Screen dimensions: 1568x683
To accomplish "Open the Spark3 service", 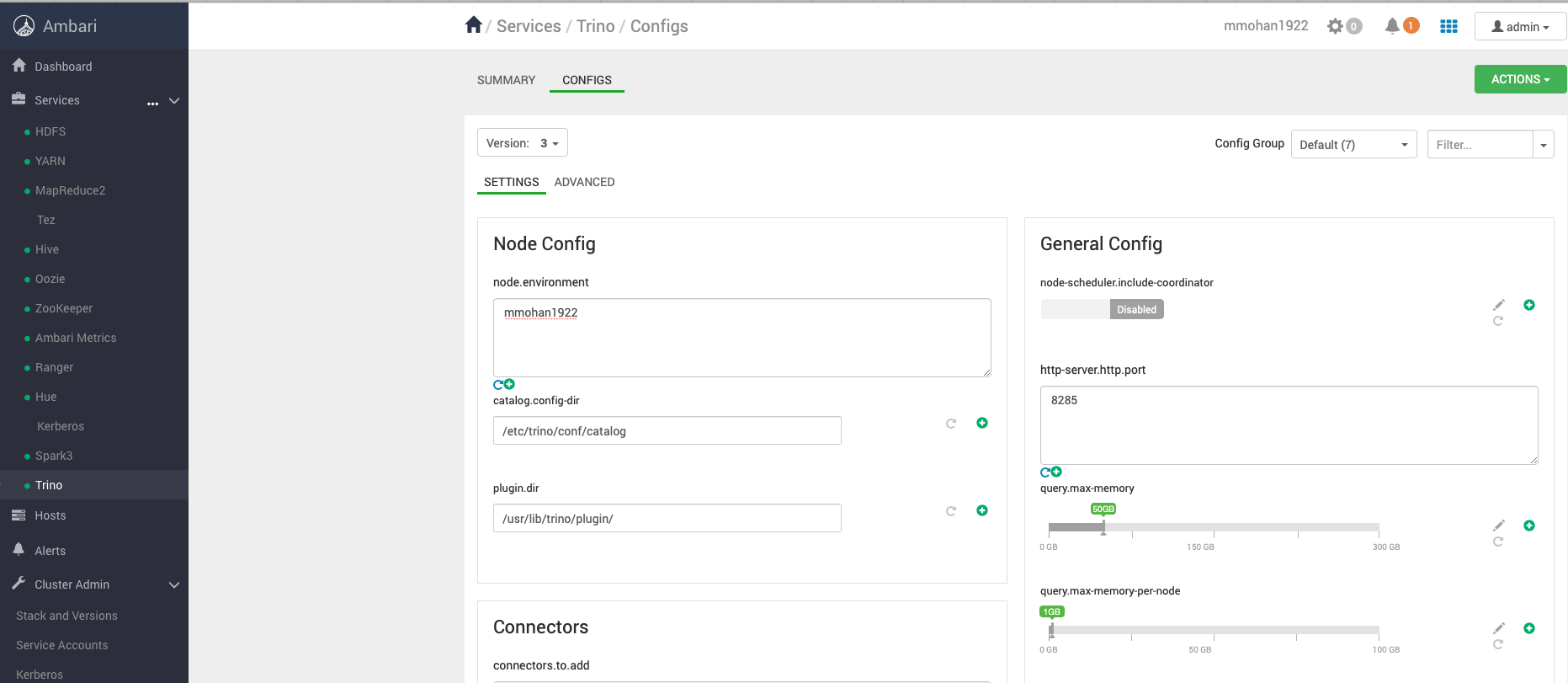I will 54,456.
